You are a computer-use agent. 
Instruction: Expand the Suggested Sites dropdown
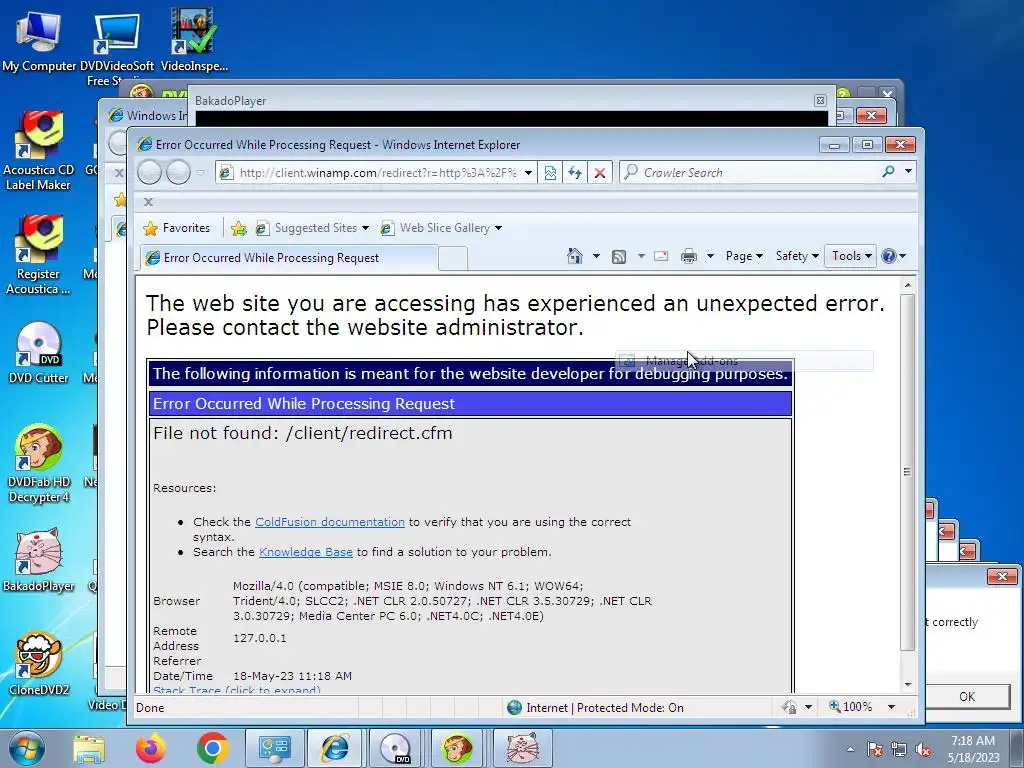pyautogui.click(x=365, y=228)
